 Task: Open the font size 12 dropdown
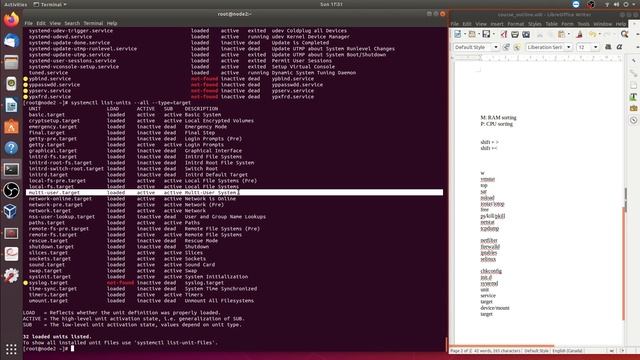[596, 47]
